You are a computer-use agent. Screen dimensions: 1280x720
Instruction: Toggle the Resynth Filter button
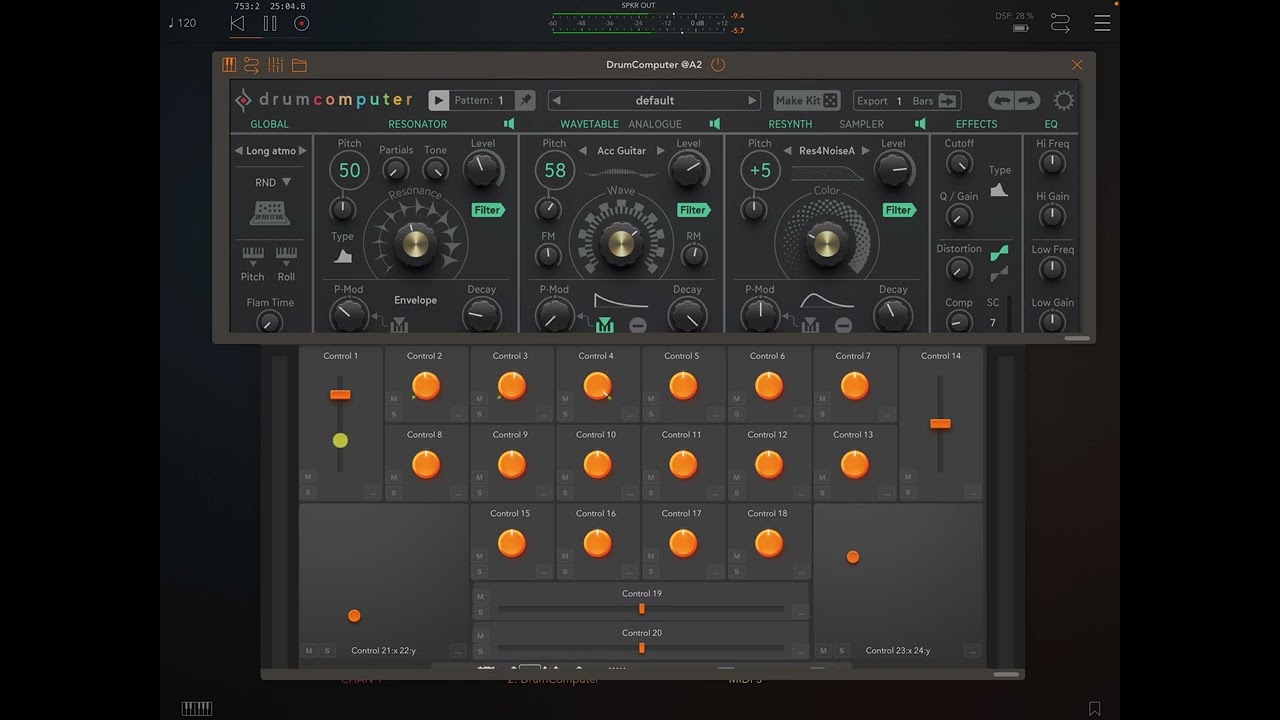pyautogui.click(x=899, y=210)
